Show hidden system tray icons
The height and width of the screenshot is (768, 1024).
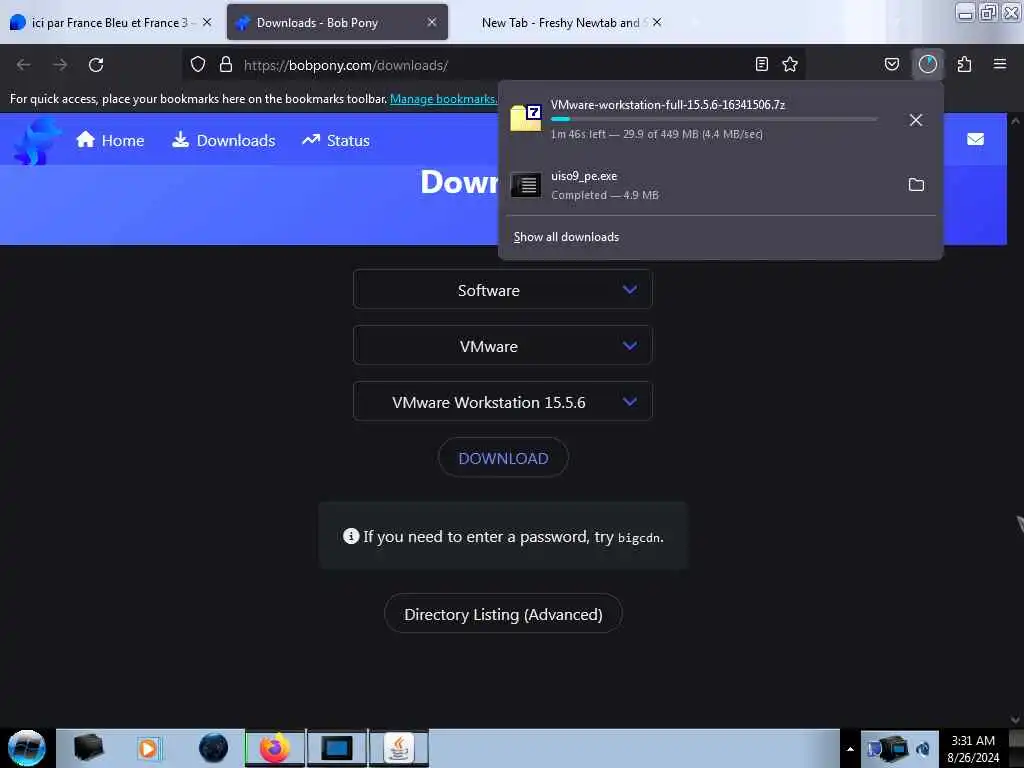(x=850, y=749)
